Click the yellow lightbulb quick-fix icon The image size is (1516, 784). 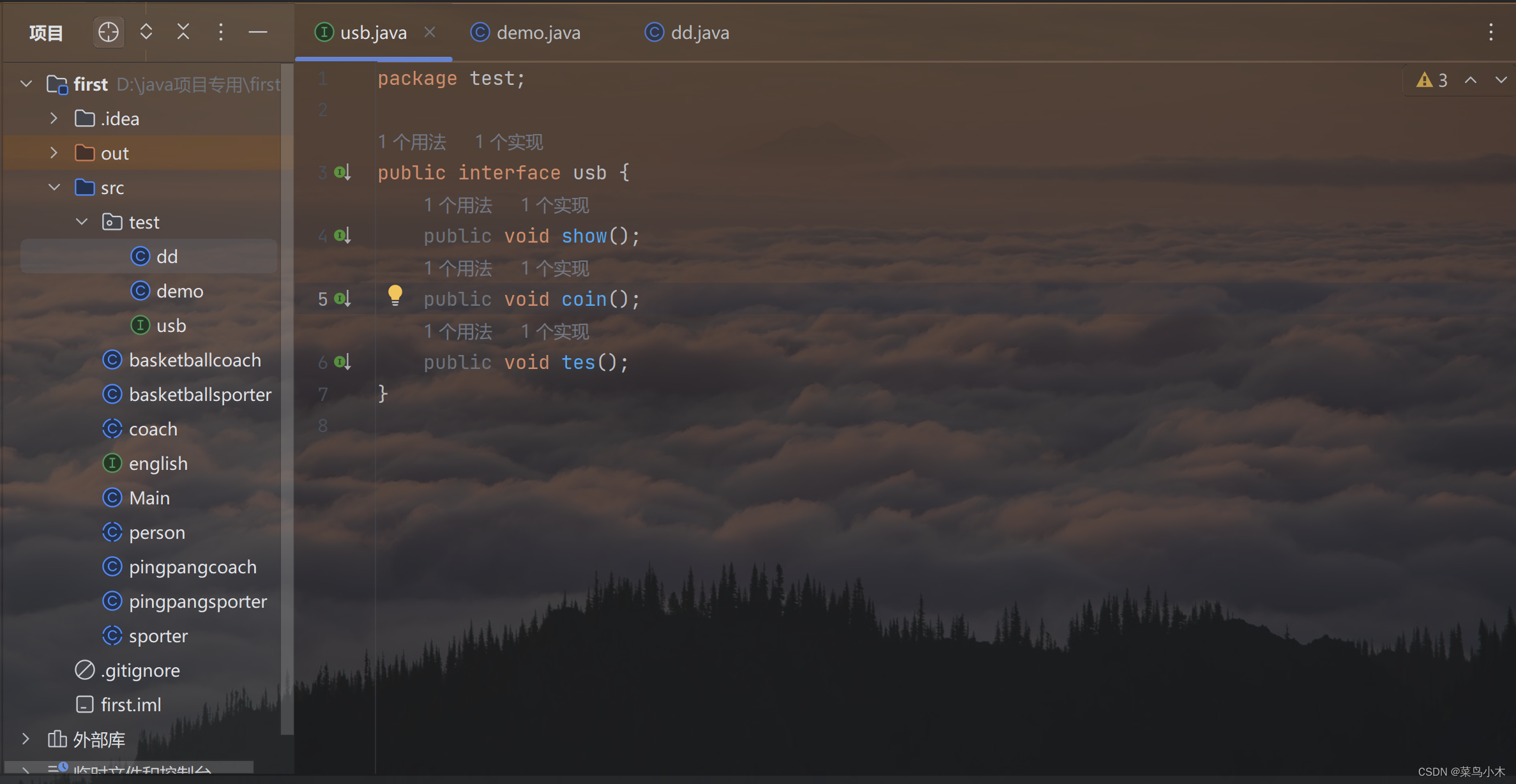(x=395, y=295)
